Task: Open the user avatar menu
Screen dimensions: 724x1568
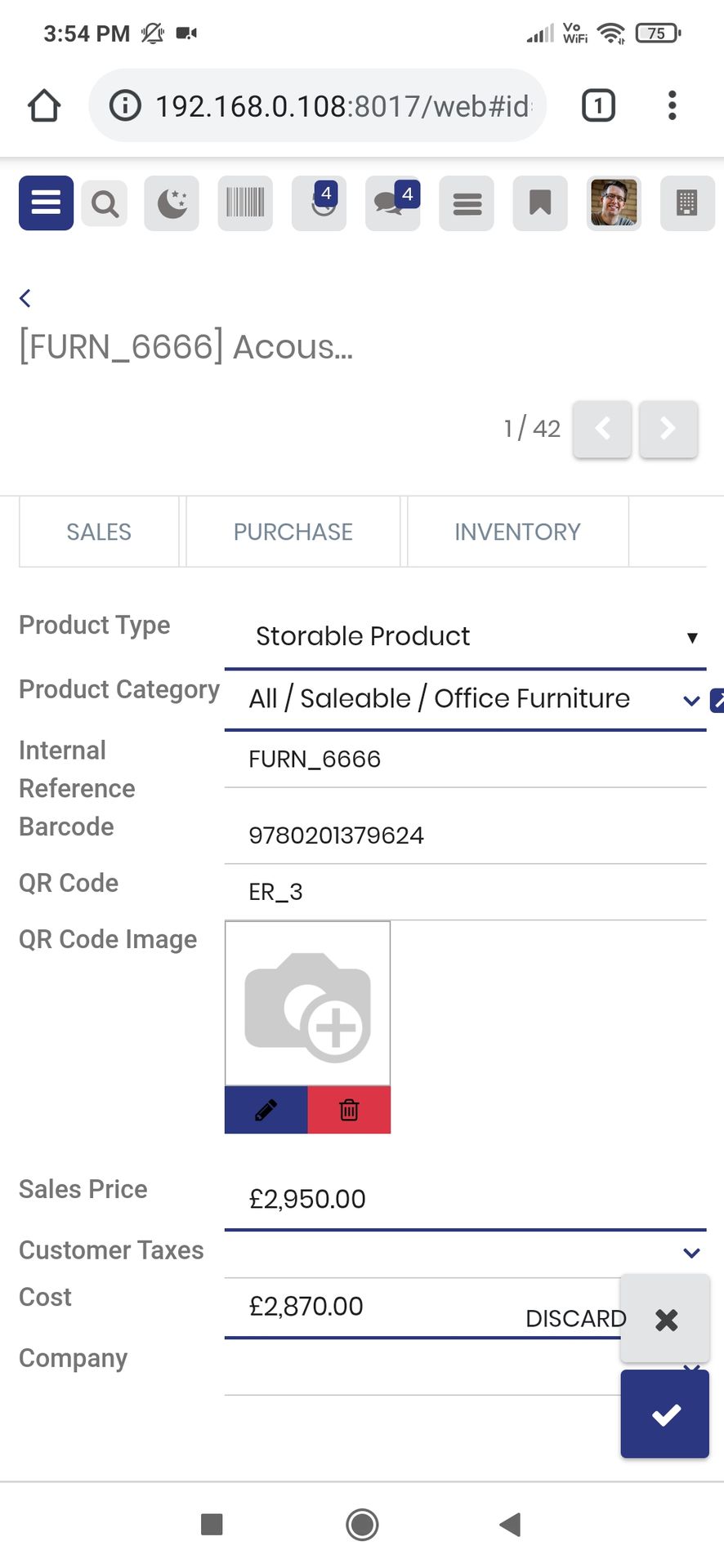Action: tap(614, 203)
